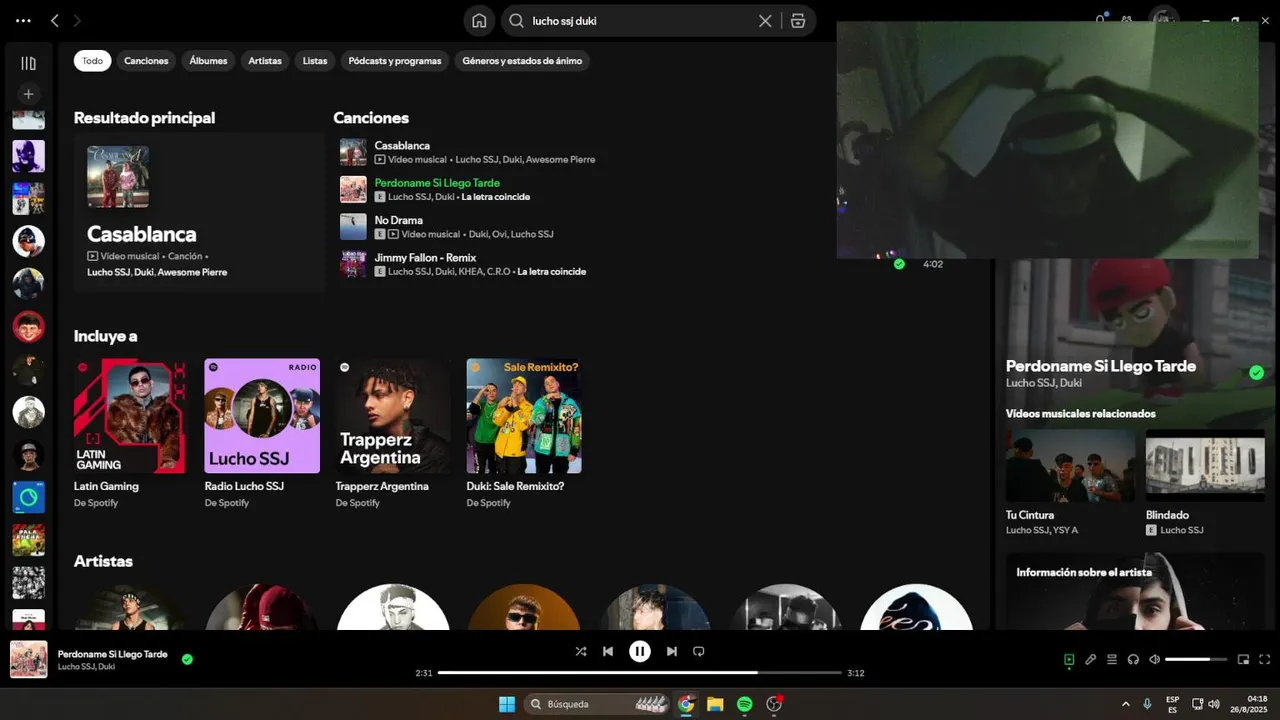Open the track title in the bottom player bar

(113, 654)
